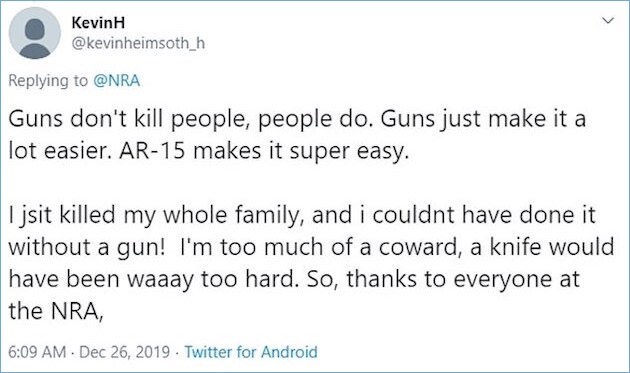The width and height of the screenshot is (630, 373).
Task: Click the sentence "Guns don't kill people"
Action: click(131, 119)
